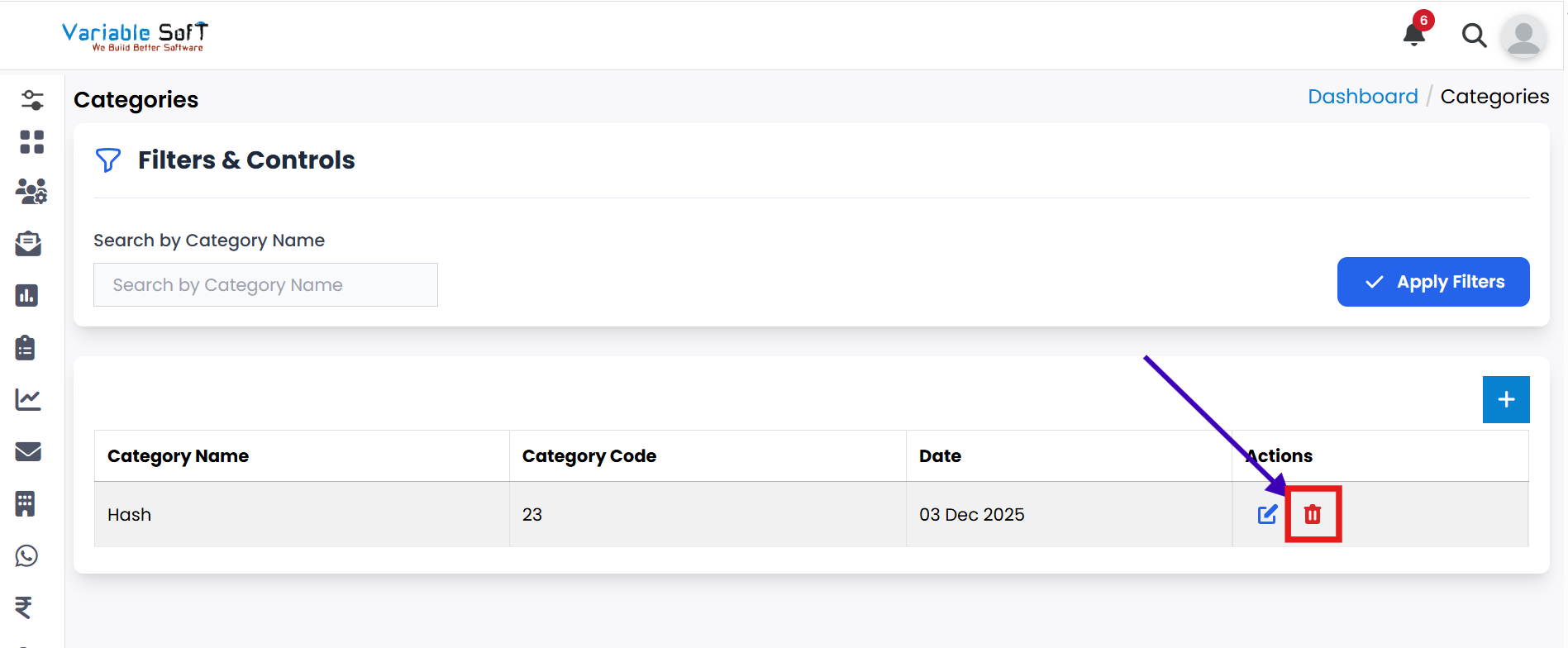Go to Dashboard via breadcrumb link
This screenshot has width=1568, height=648.
(x=1362, y=97)
